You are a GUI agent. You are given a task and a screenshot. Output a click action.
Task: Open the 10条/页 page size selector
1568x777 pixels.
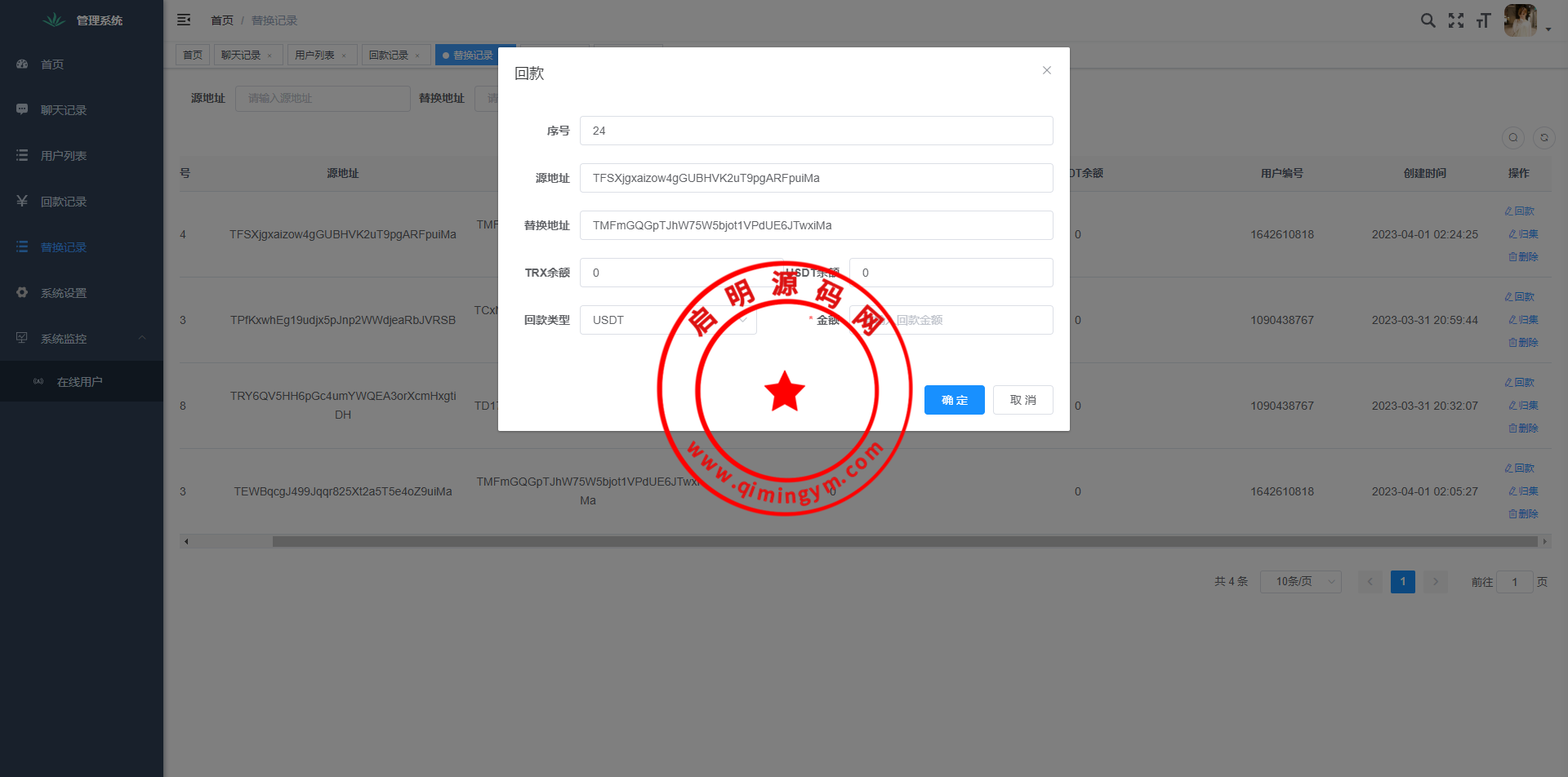click(1300, 582)
